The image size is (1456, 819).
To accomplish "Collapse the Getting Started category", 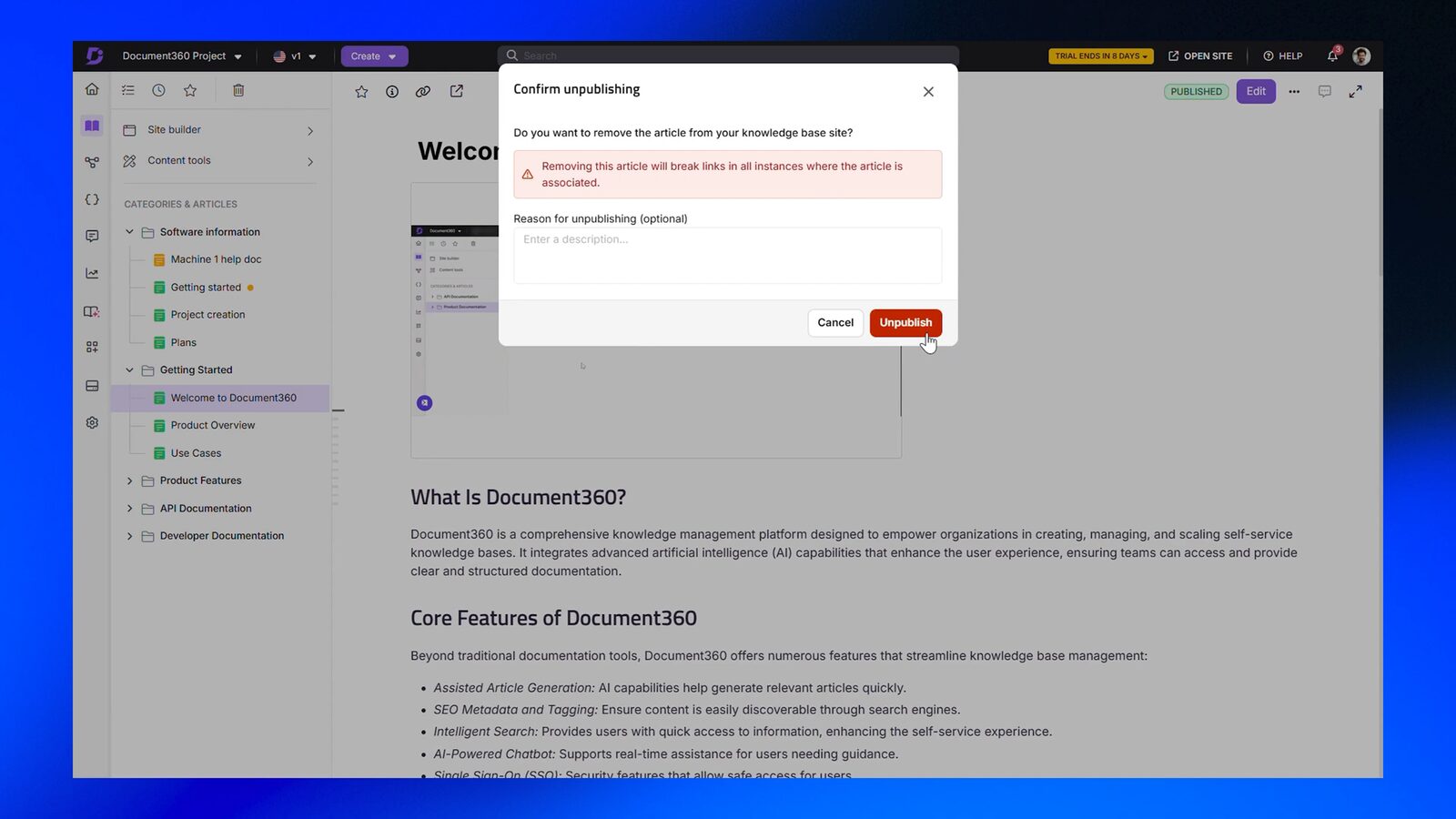I will click(129, 370).
